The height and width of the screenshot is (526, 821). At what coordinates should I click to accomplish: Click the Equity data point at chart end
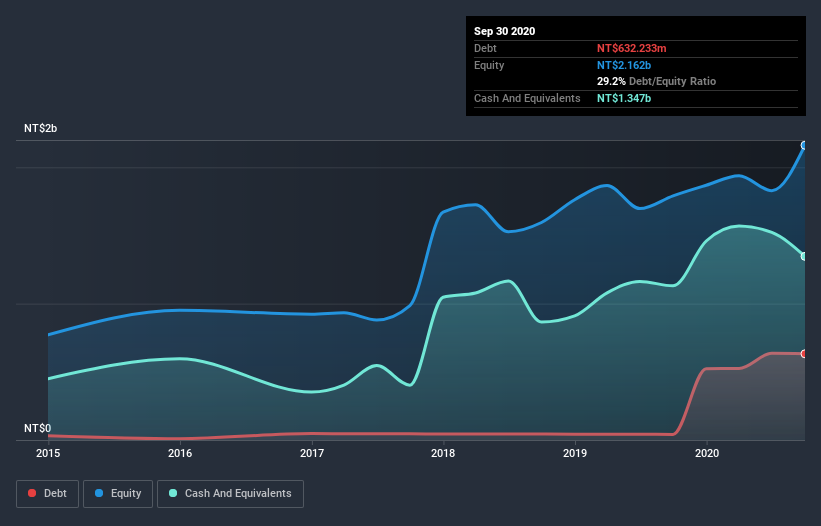pos(804,146)
